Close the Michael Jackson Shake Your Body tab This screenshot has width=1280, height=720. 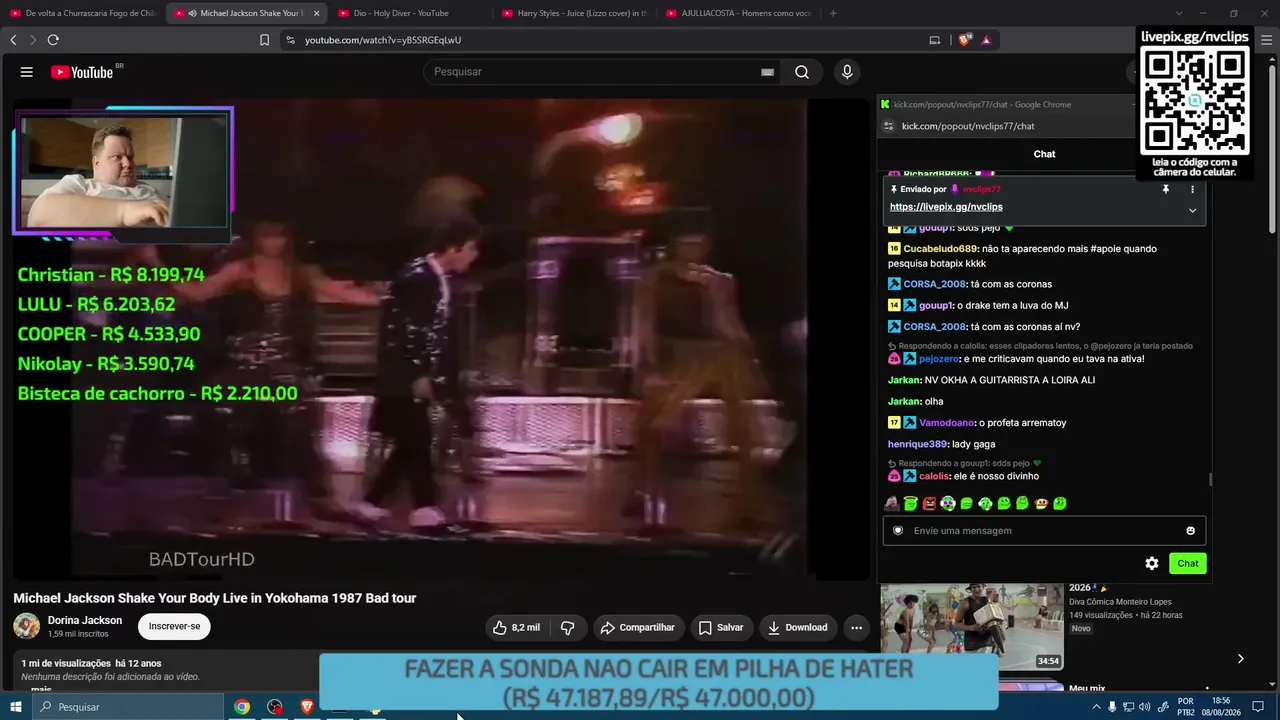[x=316, y=13]
